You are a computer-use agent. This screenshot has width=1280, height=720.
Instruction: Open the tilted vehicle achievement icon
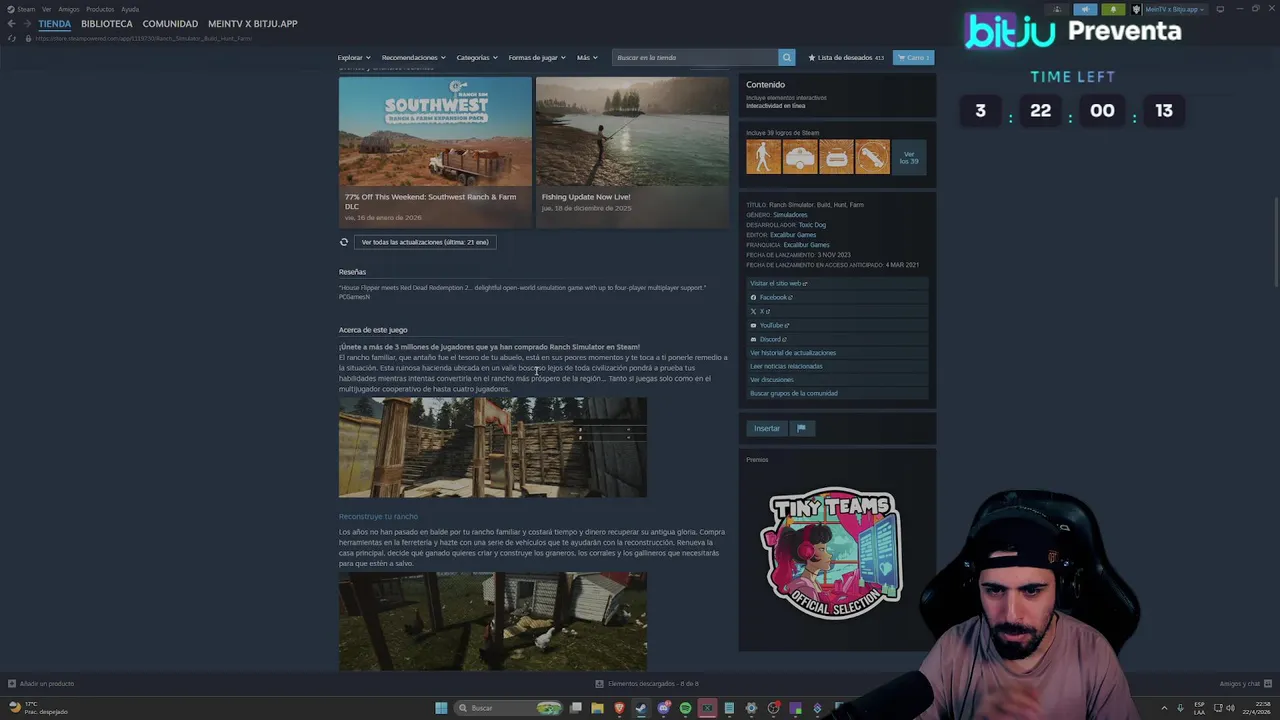pyautogui.click(x=871, y=157)
